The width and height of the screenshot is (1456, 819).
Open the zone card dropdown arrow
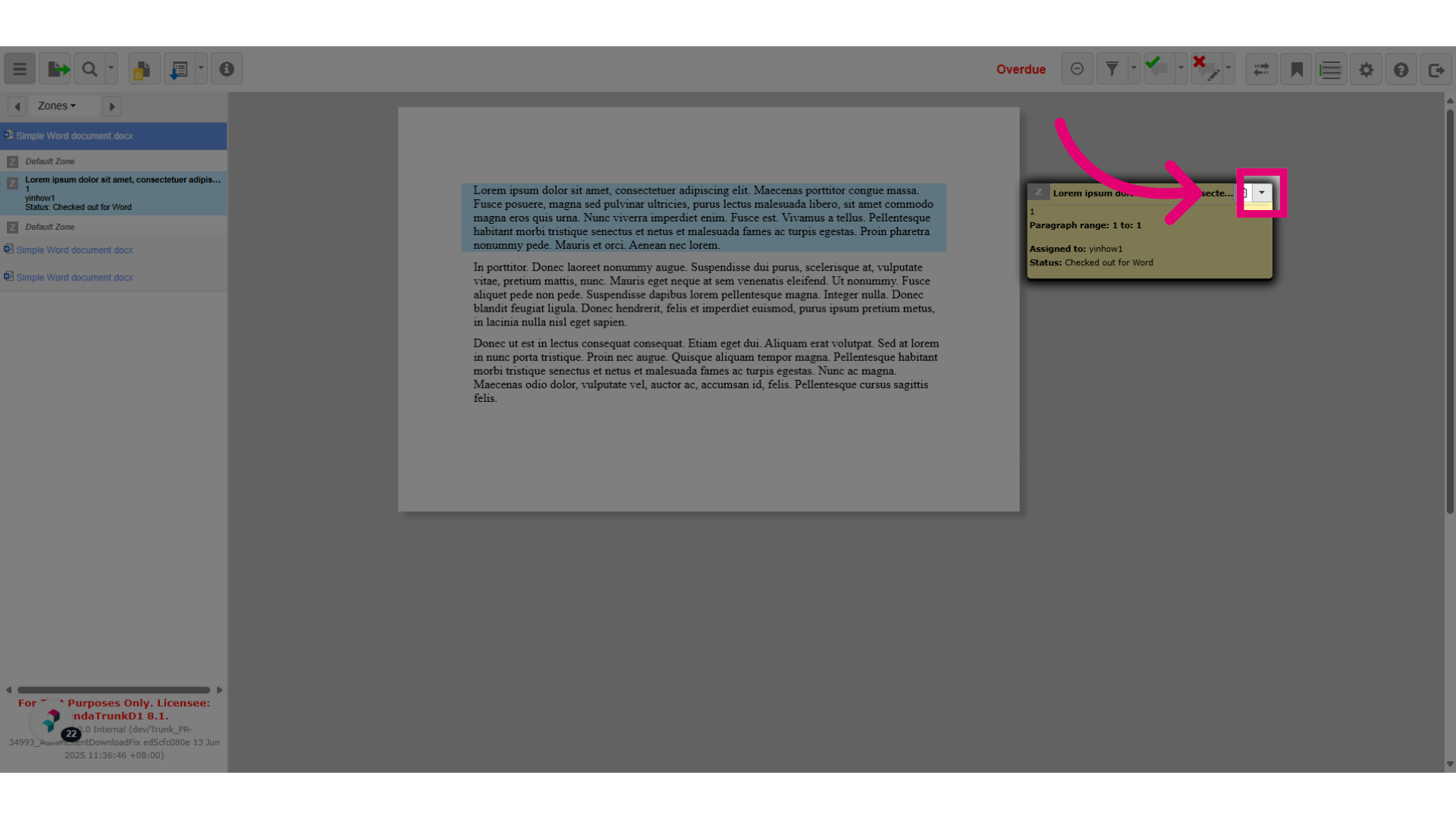click(x=1262, y=193)
